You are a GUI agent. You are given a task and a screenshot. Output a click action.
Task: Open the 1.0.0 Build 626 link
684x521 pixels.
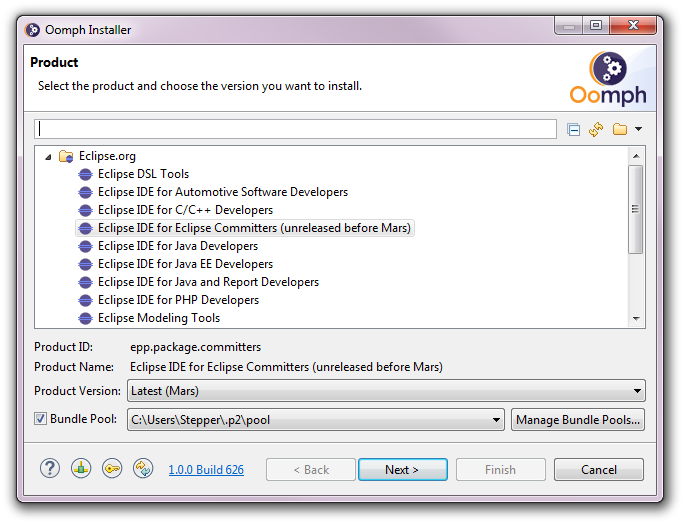(206, 470)
